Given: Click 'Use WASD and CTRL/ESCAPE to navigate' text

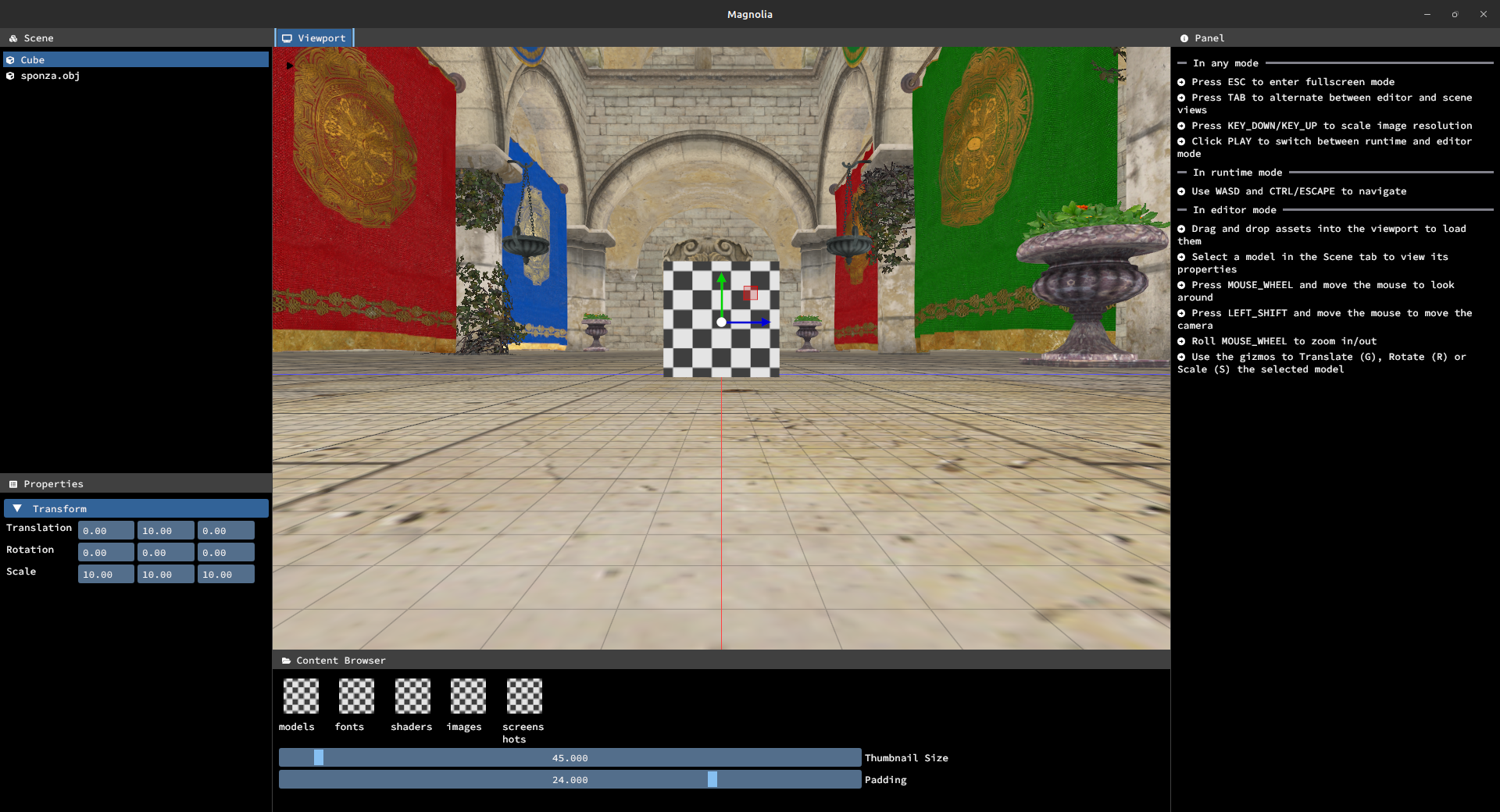Looking at the screenshot, I should coord(1298,191).
